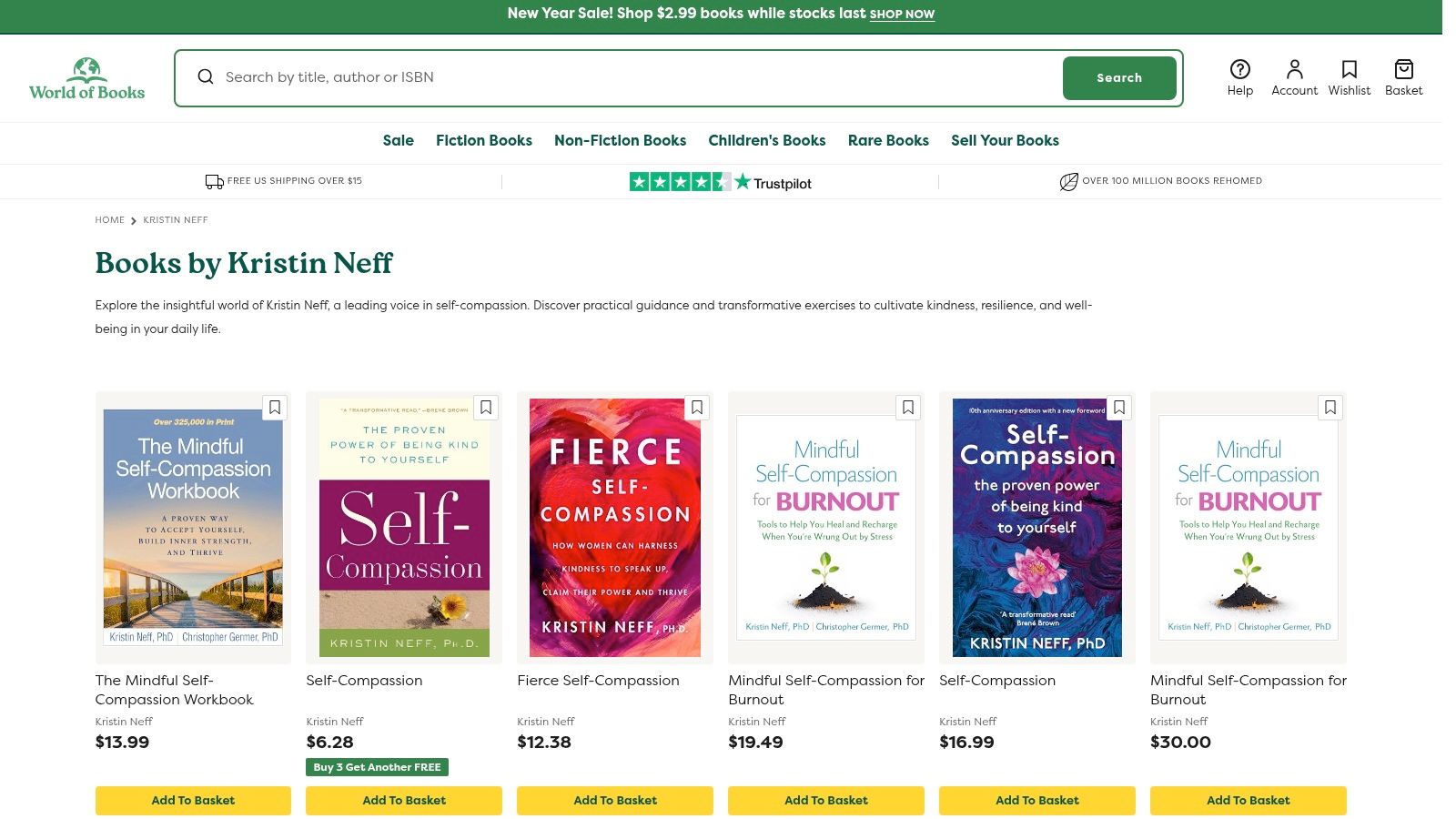Click the World of Books logo
The width and height of the screenshot is (1456, 819).
pos(86,77)
